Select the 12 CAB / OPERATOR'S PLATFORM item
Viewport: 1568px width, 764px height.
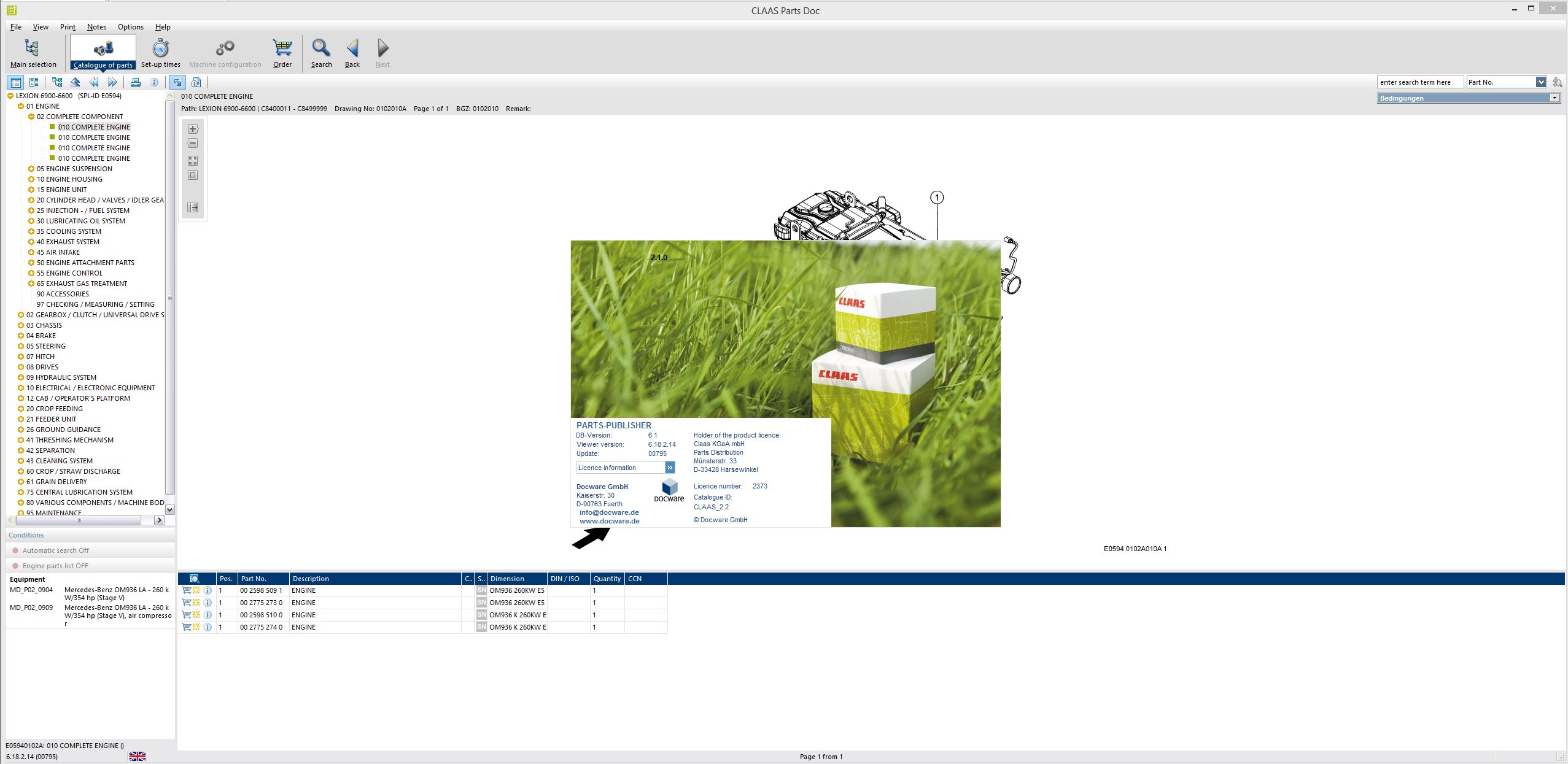[78, 398]
